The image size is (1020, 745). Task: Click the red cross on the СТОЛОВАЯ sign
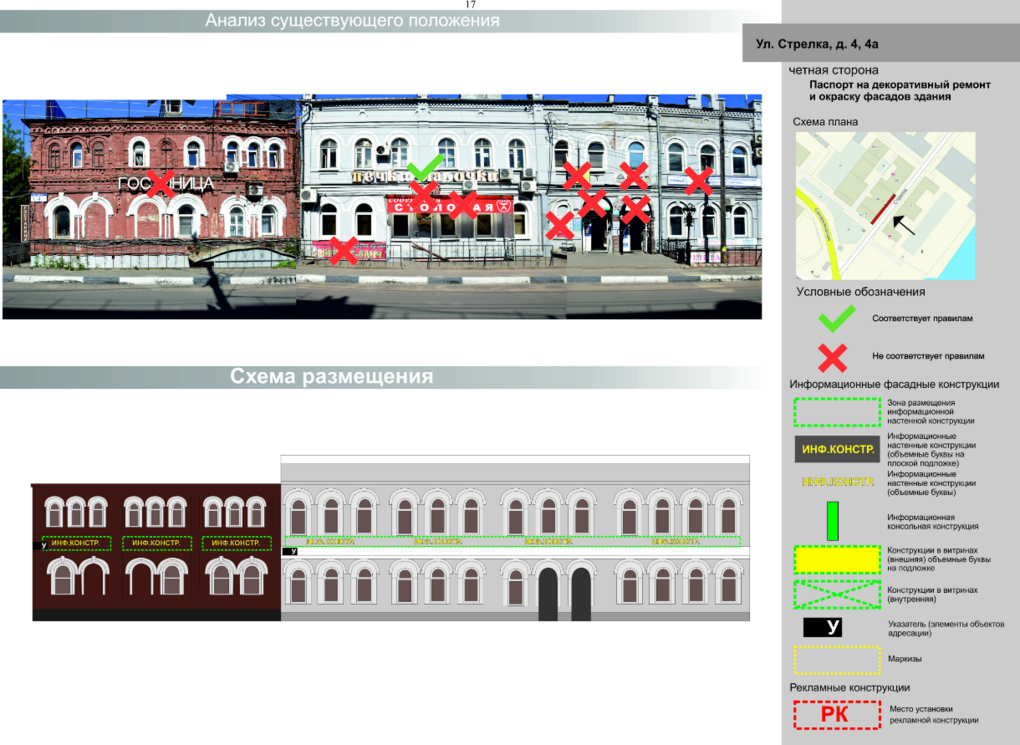coord(462,205)
